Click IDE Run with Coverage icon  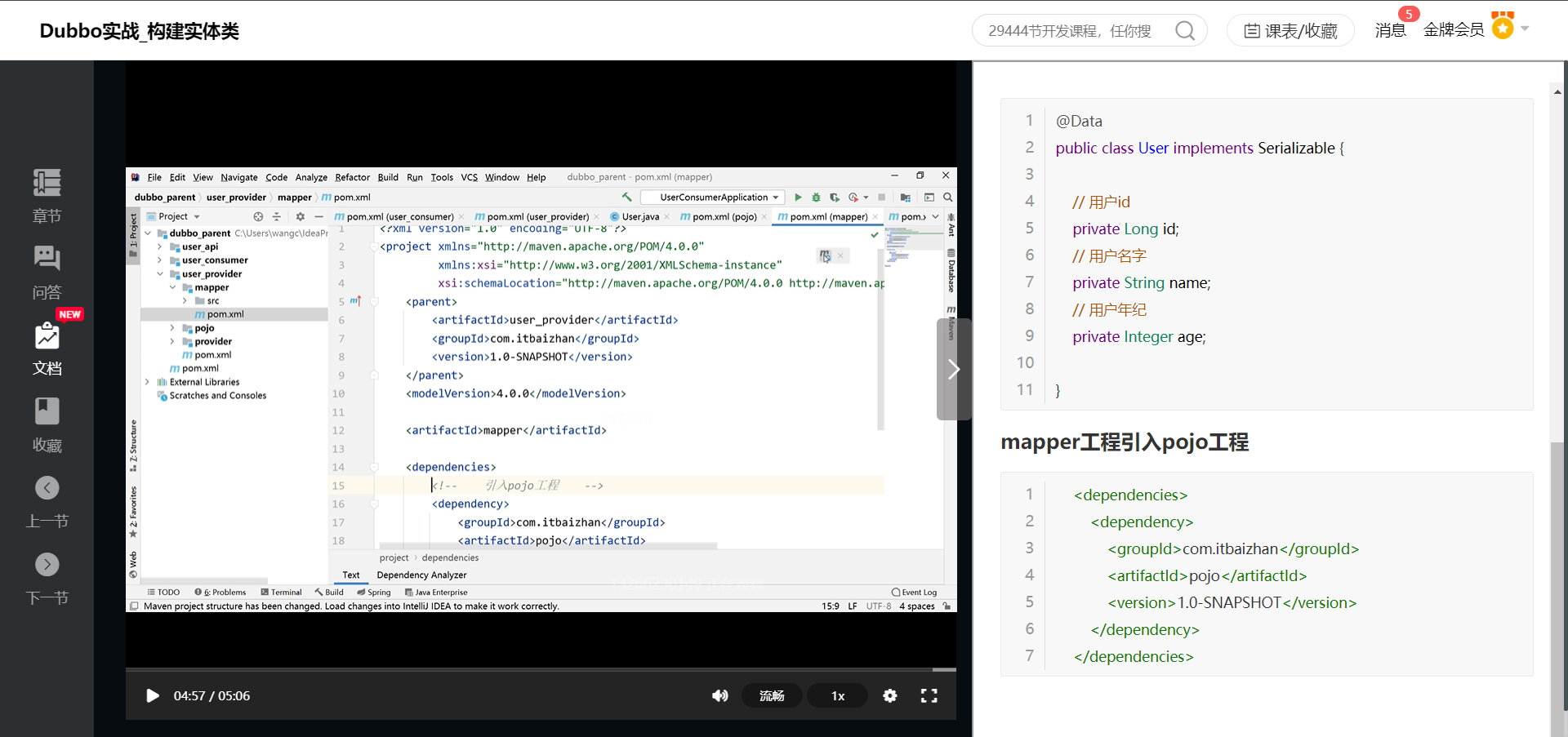coord(834,198)
